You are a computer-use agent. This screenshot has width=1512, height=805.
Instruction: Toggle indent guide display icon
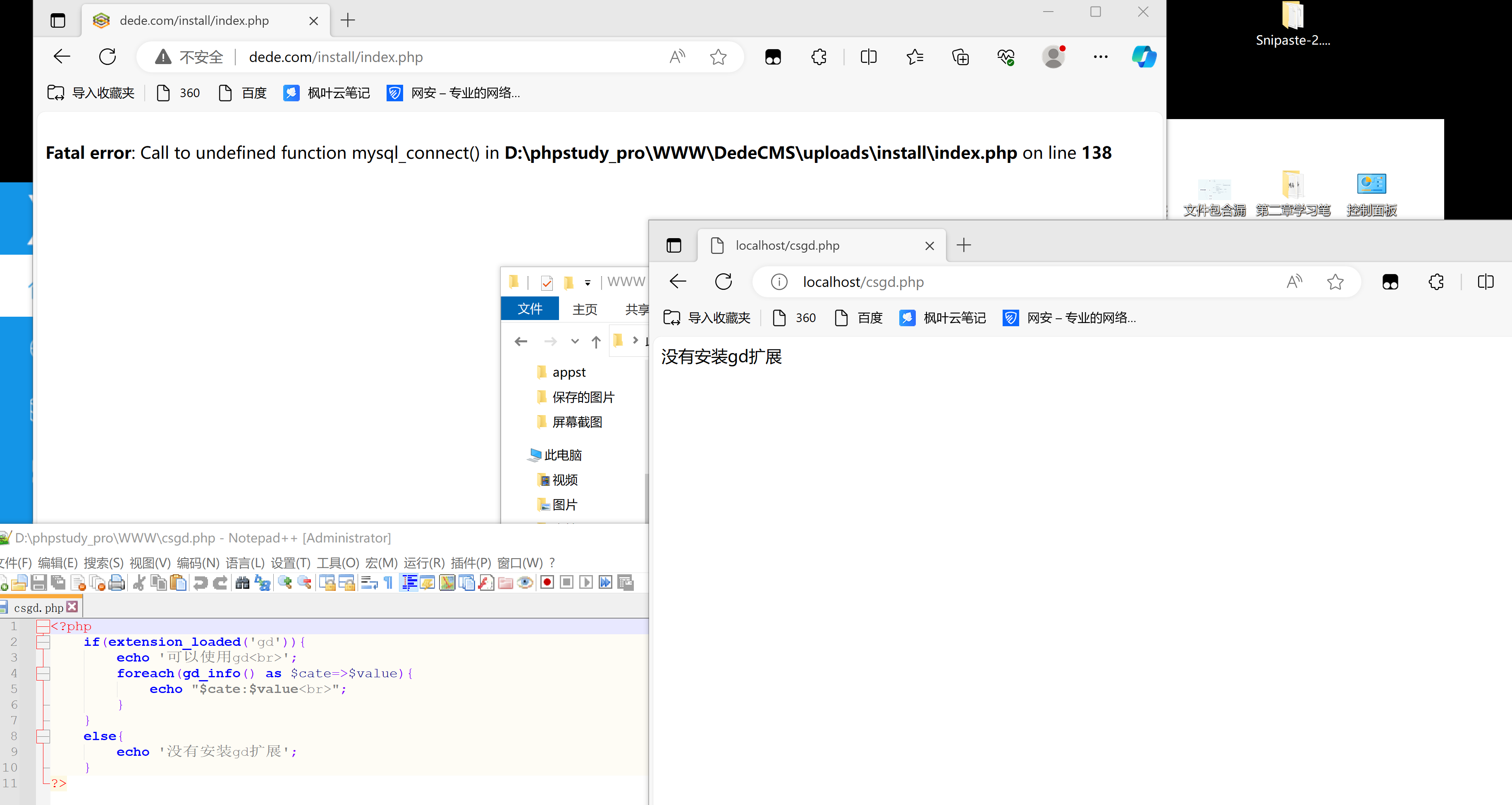pyautogui.click(x=409, y=583)
